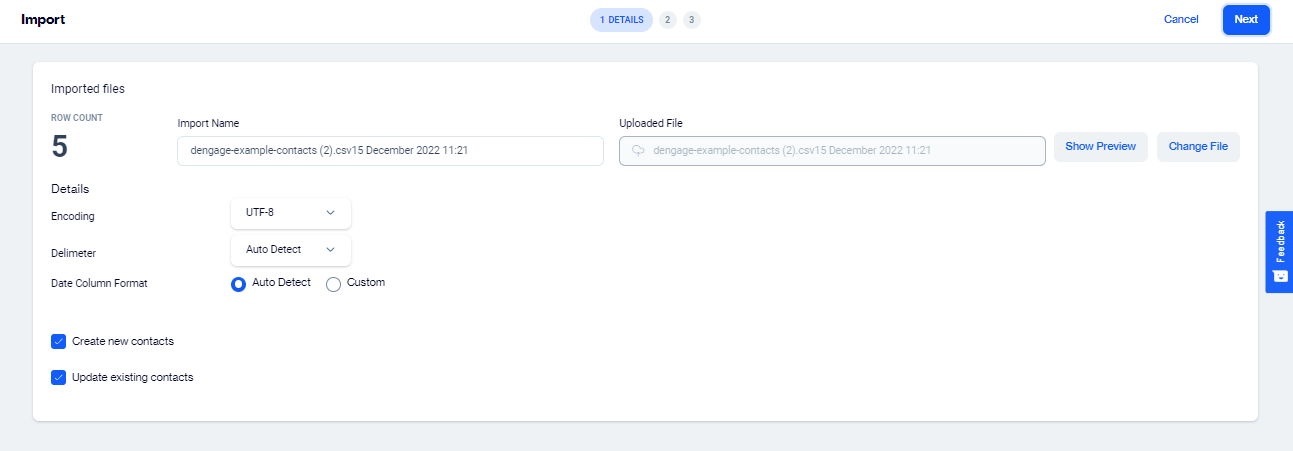Viewport: 1293px width, 451px height.
Task: Choose the Custom date format option
Action: coord(334,284)
